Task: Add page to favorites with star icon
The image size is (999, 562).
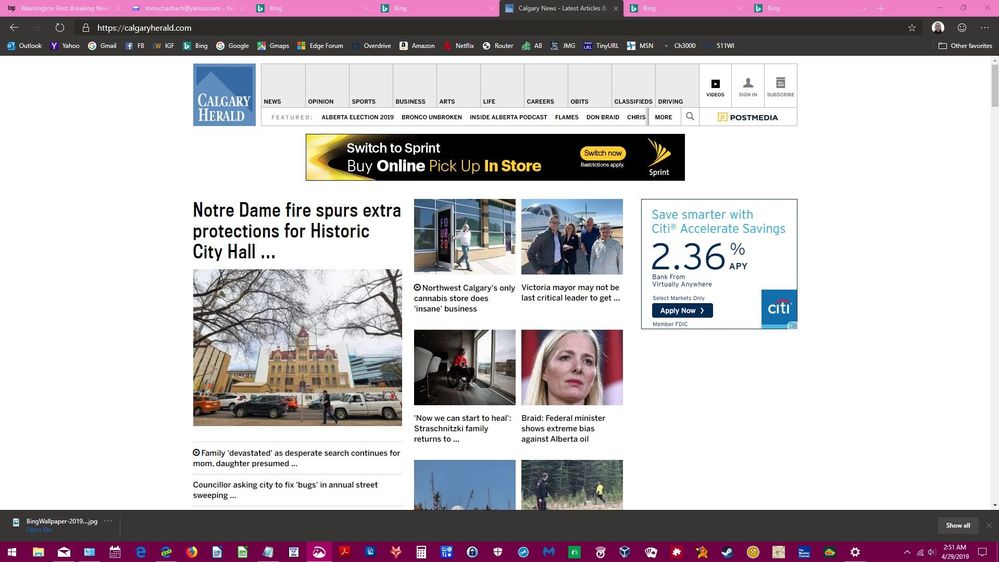Action: (x=912, y=27)
